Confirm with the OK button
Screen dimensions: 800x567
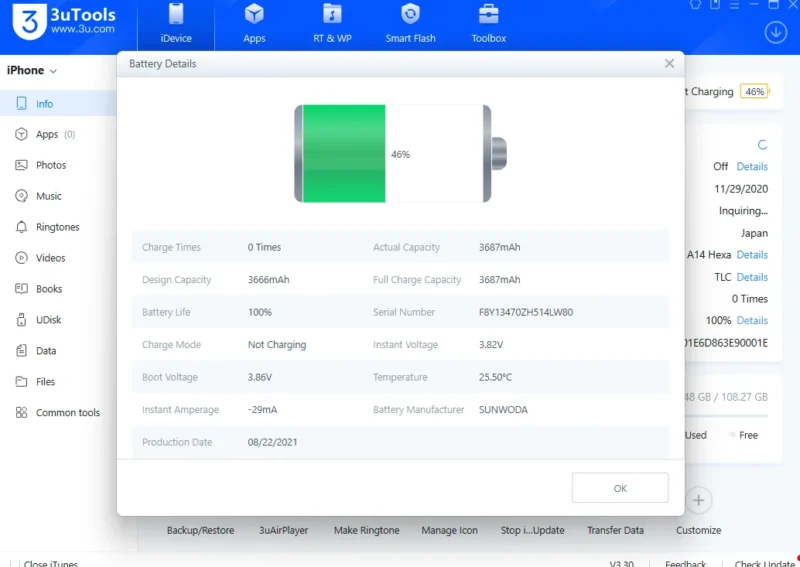pyautogui.click(x=620, y=488)
